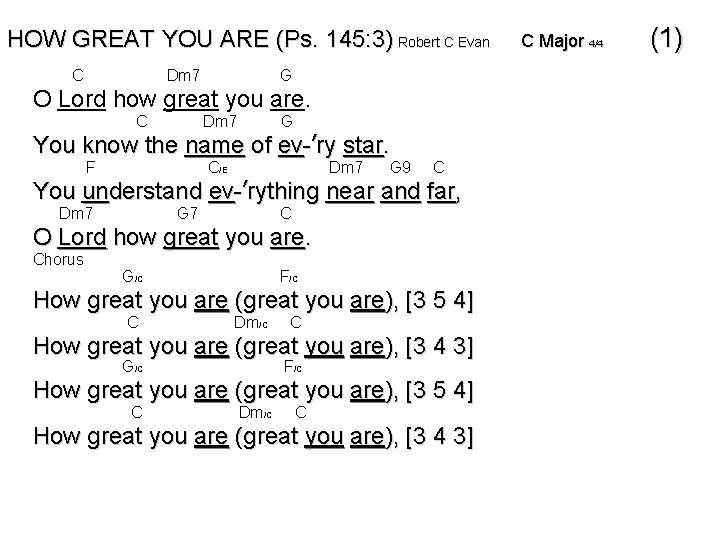Screen dimensions: 720x540
Task: Click the underlined word 'far'
Action: [441, 191]
